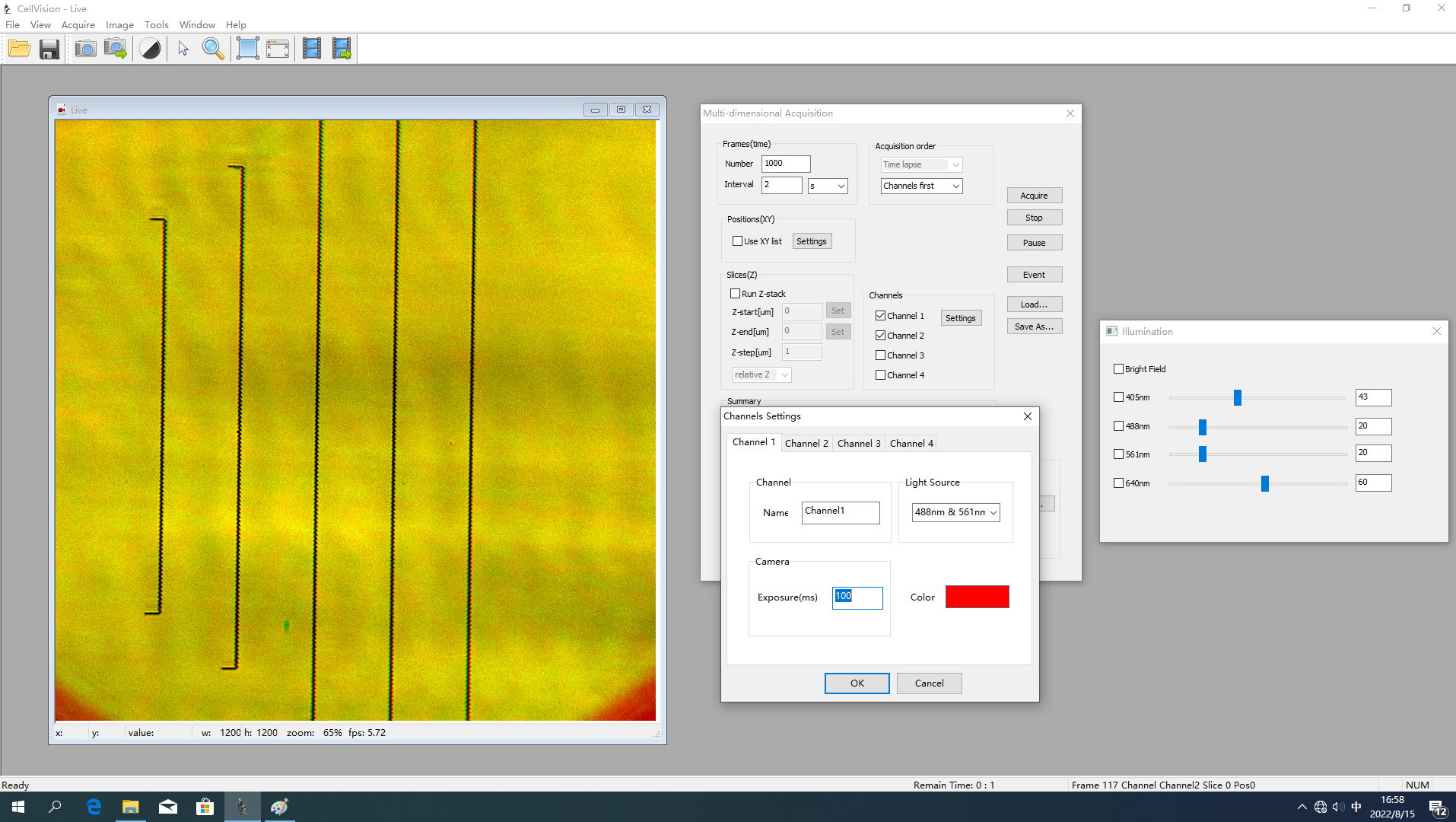The image size is (1456, 822).
Task: Click the open folder toolbar icon
Action: click(20, 49)
